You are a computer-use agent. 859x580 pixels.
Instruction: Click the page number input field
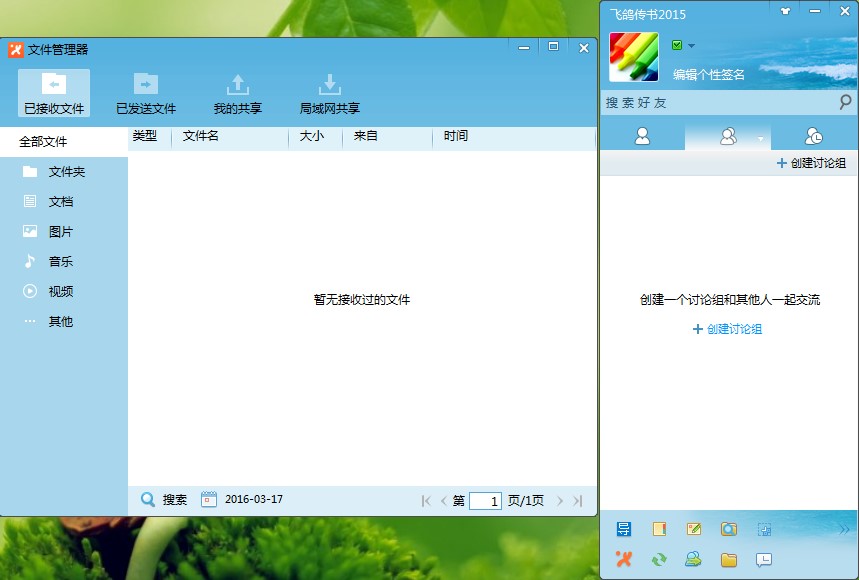(x=486, y=500)
